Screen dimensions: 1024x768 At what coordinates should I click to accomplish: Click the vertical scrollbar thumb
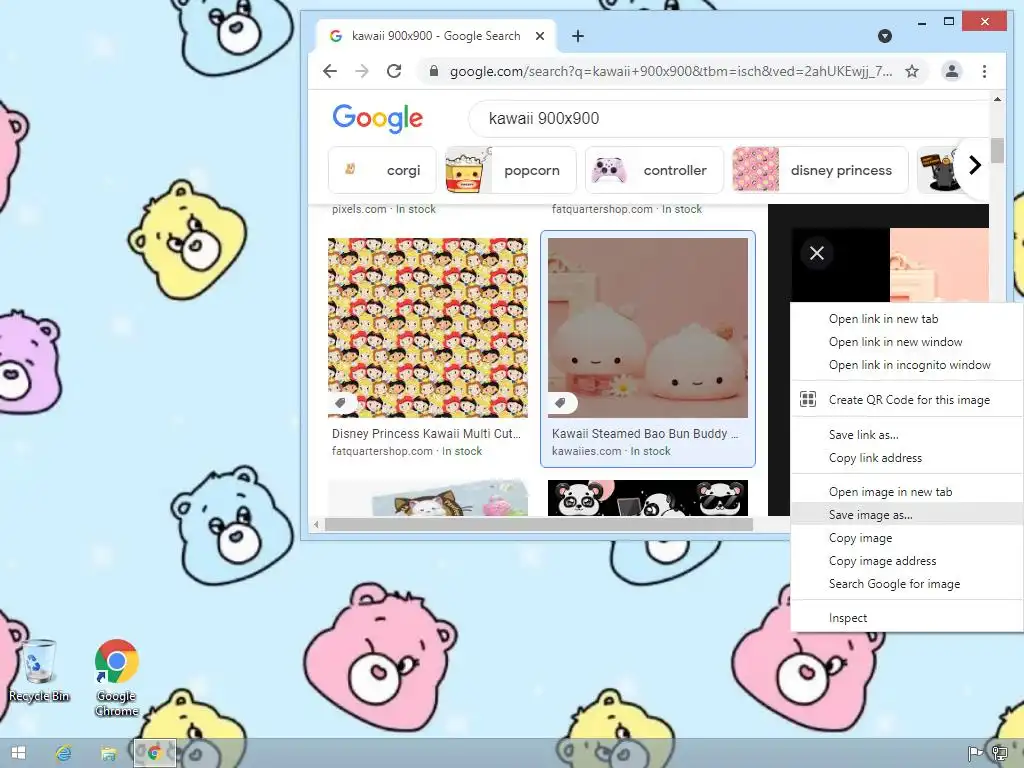[997, 150]
